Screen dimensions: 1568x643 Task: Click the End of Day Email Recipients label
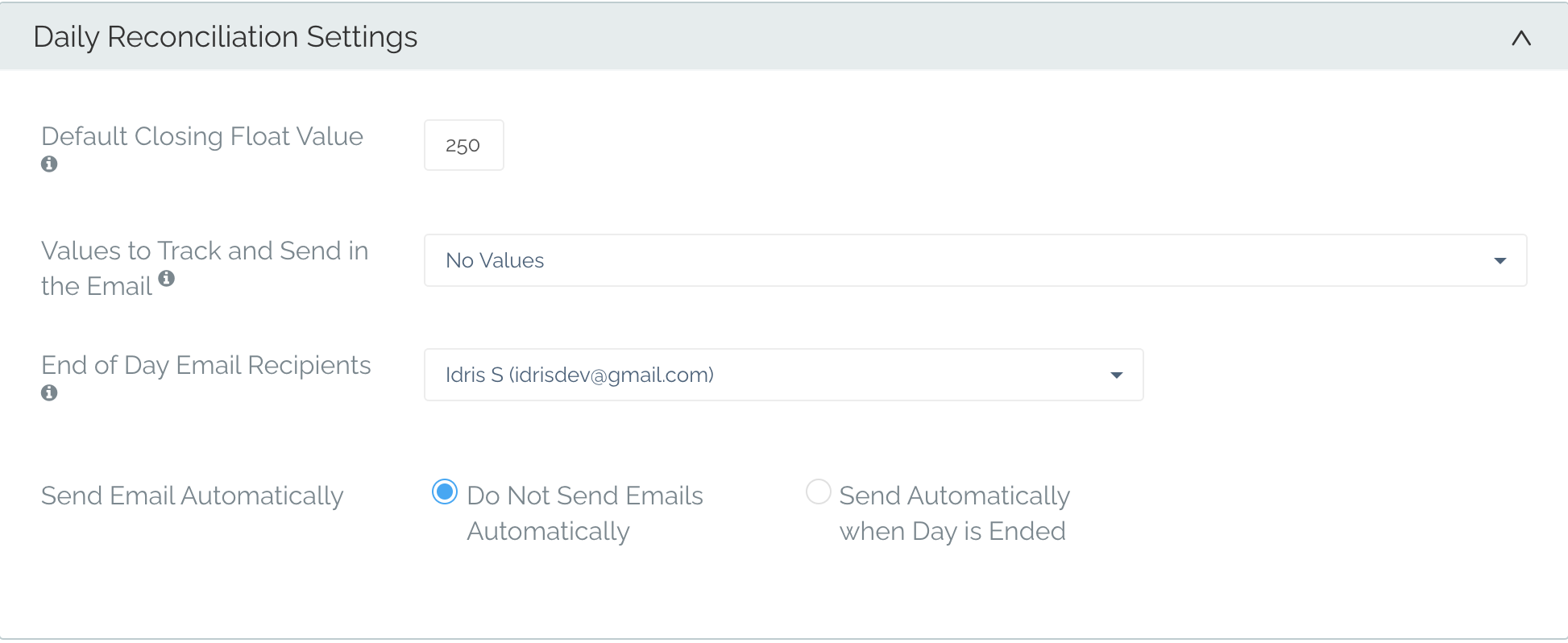click(x=206, y=365)
